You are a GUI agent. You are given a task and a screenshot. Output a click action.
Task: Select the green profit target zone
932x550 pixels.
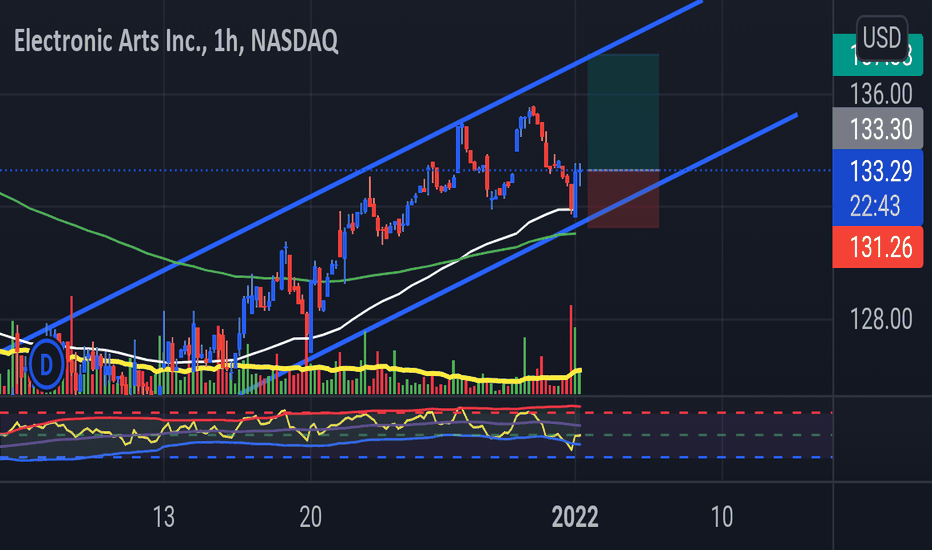point(623,112)
